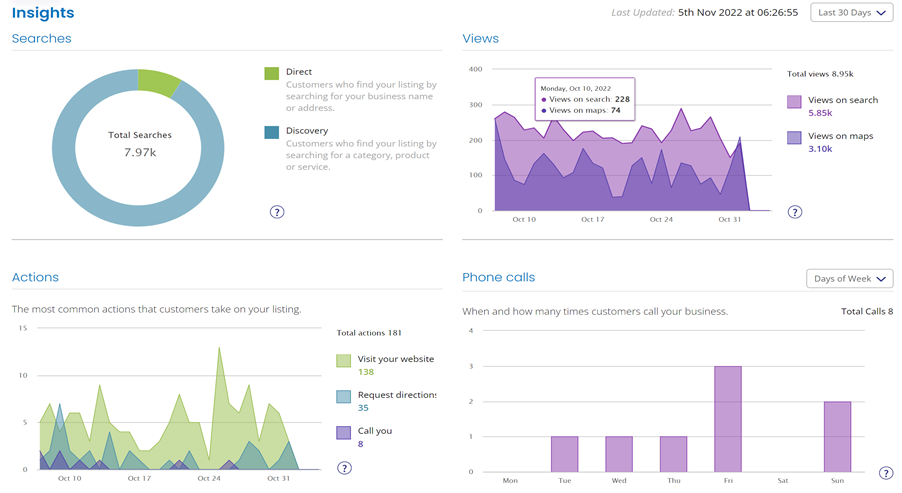Click the help icon in Phone calls panel
Image resolution: width=902 pixels, height=493 pixels.
coord(885,473)
